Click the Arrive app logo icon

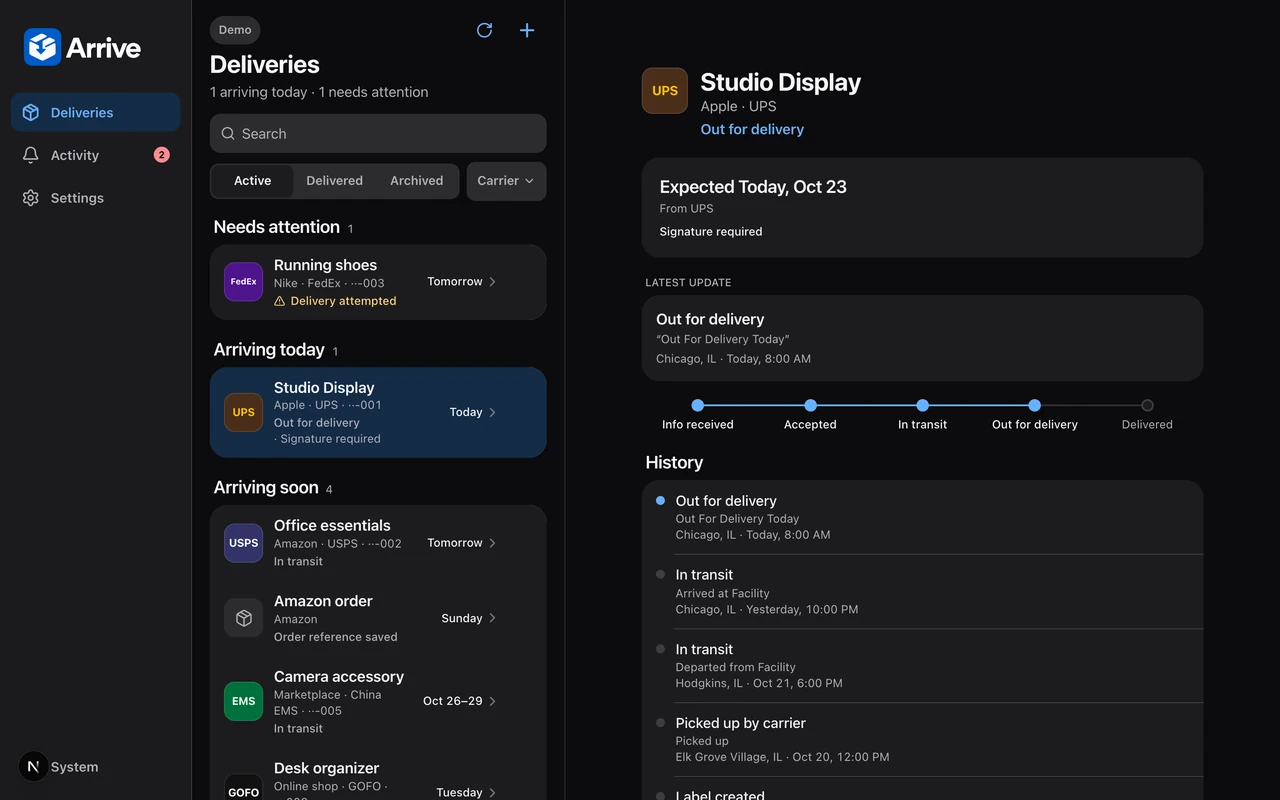coord(42,47)
